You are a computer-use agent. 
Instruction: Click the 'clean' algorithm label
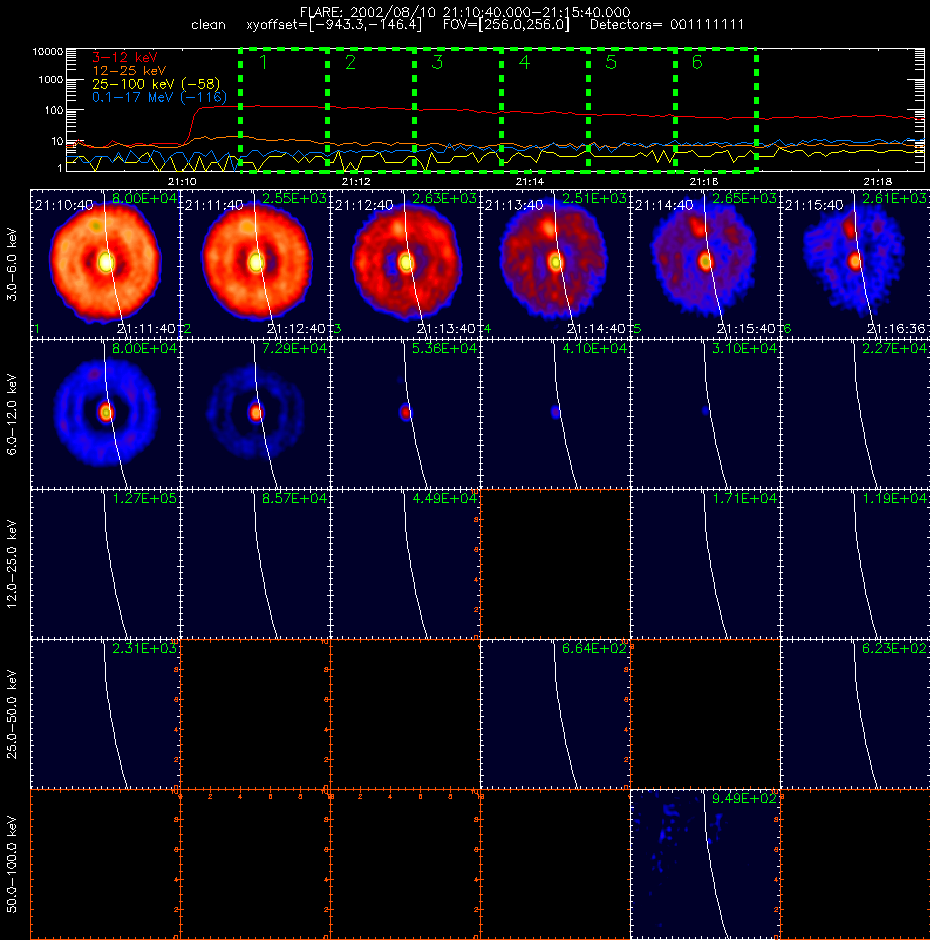(208, 25)
